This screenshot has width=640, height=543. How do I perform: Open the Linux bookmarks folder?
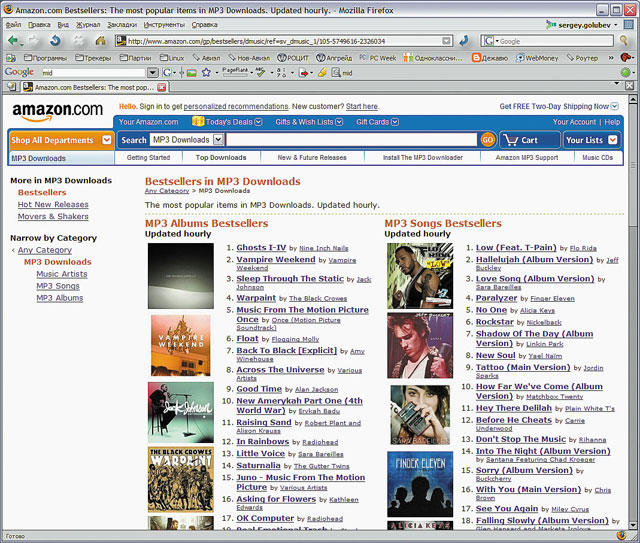(172, 58)
